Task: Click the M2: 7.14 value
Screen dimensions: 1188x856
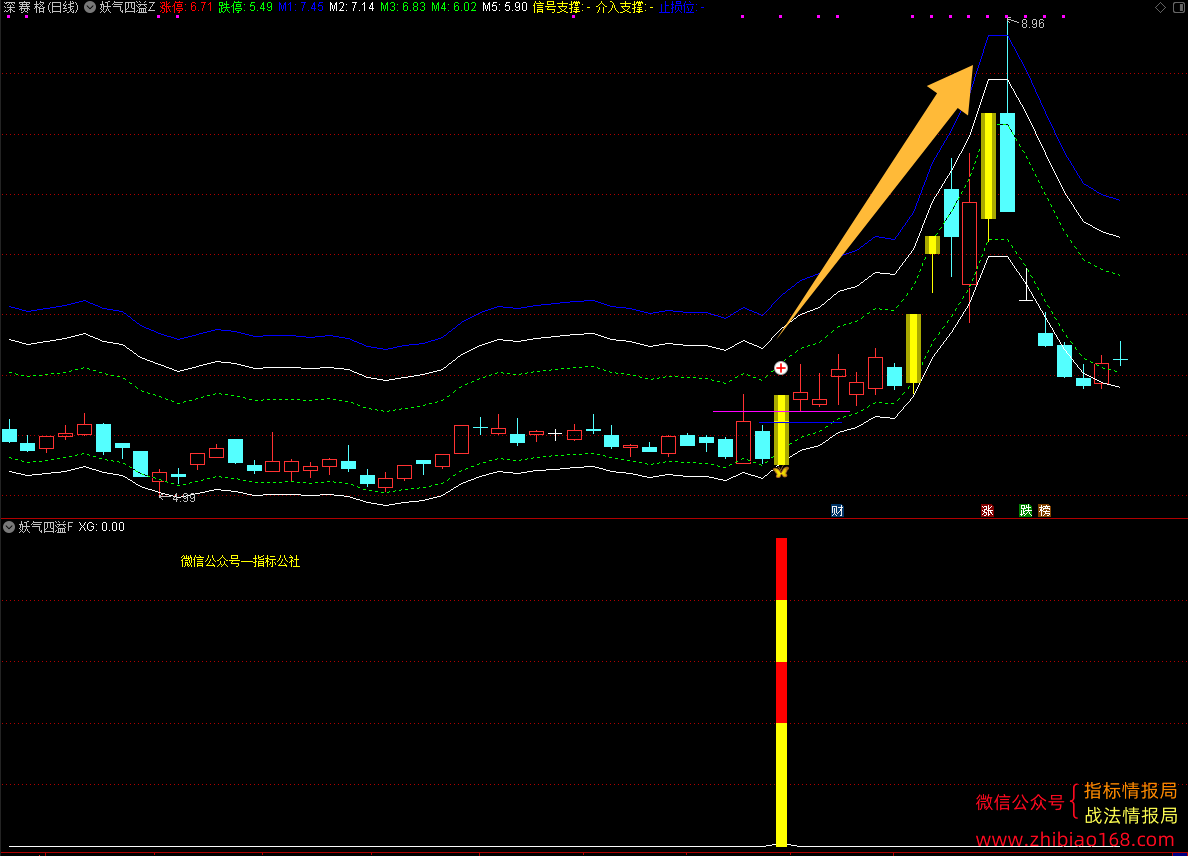Action: point(352,8)
